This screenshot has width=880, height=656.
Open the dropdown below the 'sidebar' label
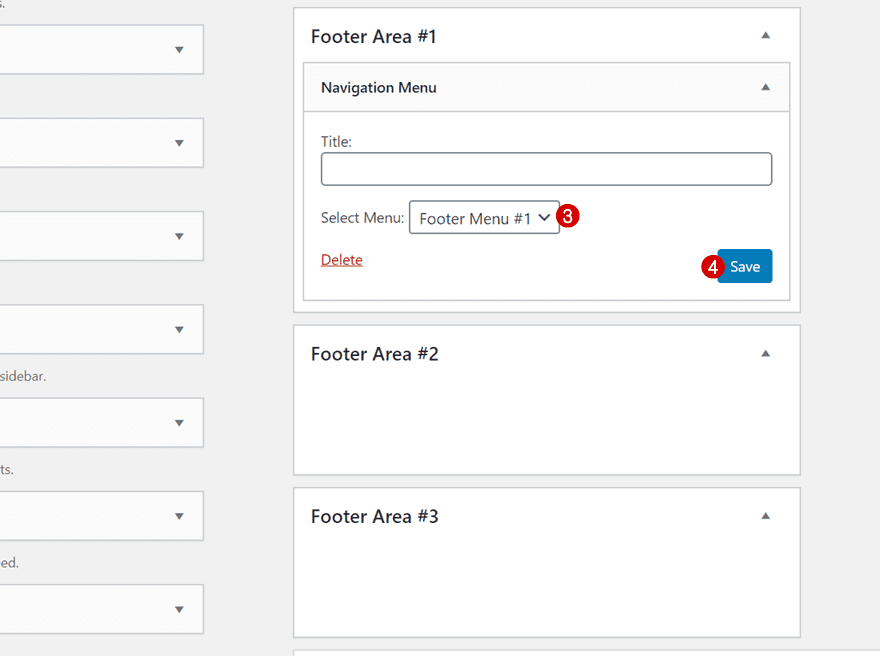(100, 422)
